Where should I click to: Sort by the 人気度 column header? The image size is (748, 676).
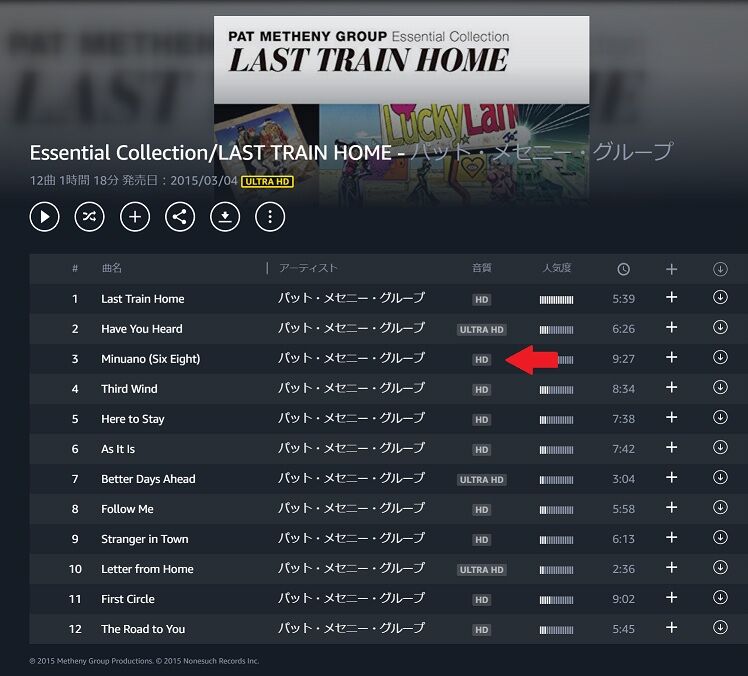tap(557, 268)
